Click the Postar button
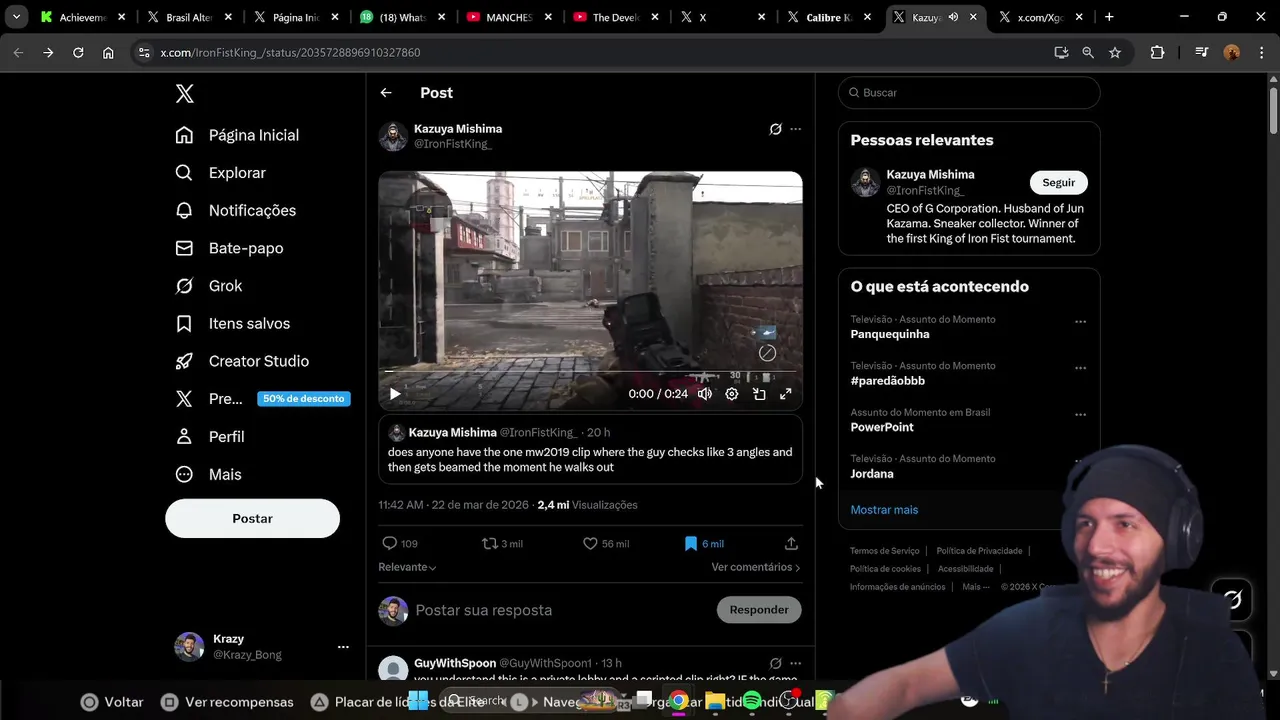1280x720 pixels. [x=252, y=518]
